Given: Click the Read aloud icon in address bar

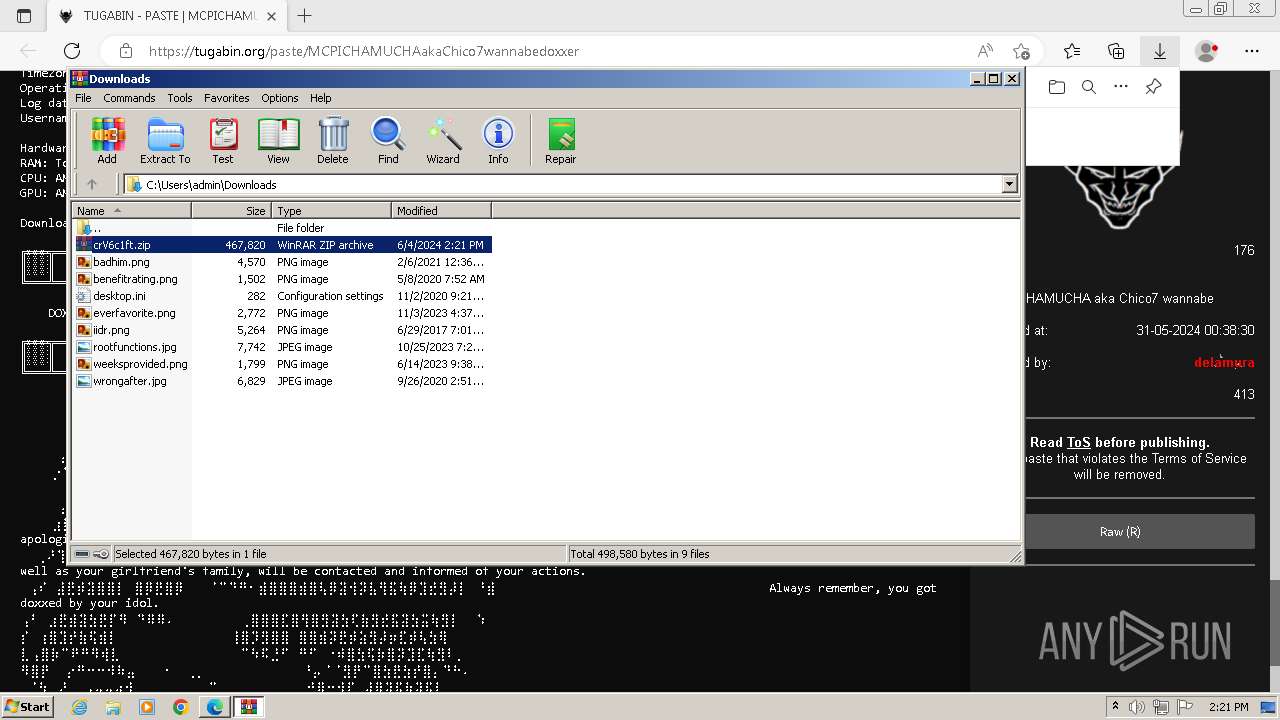Looking at the screenshot, I should pyautogui.click(x=985, y=51).
